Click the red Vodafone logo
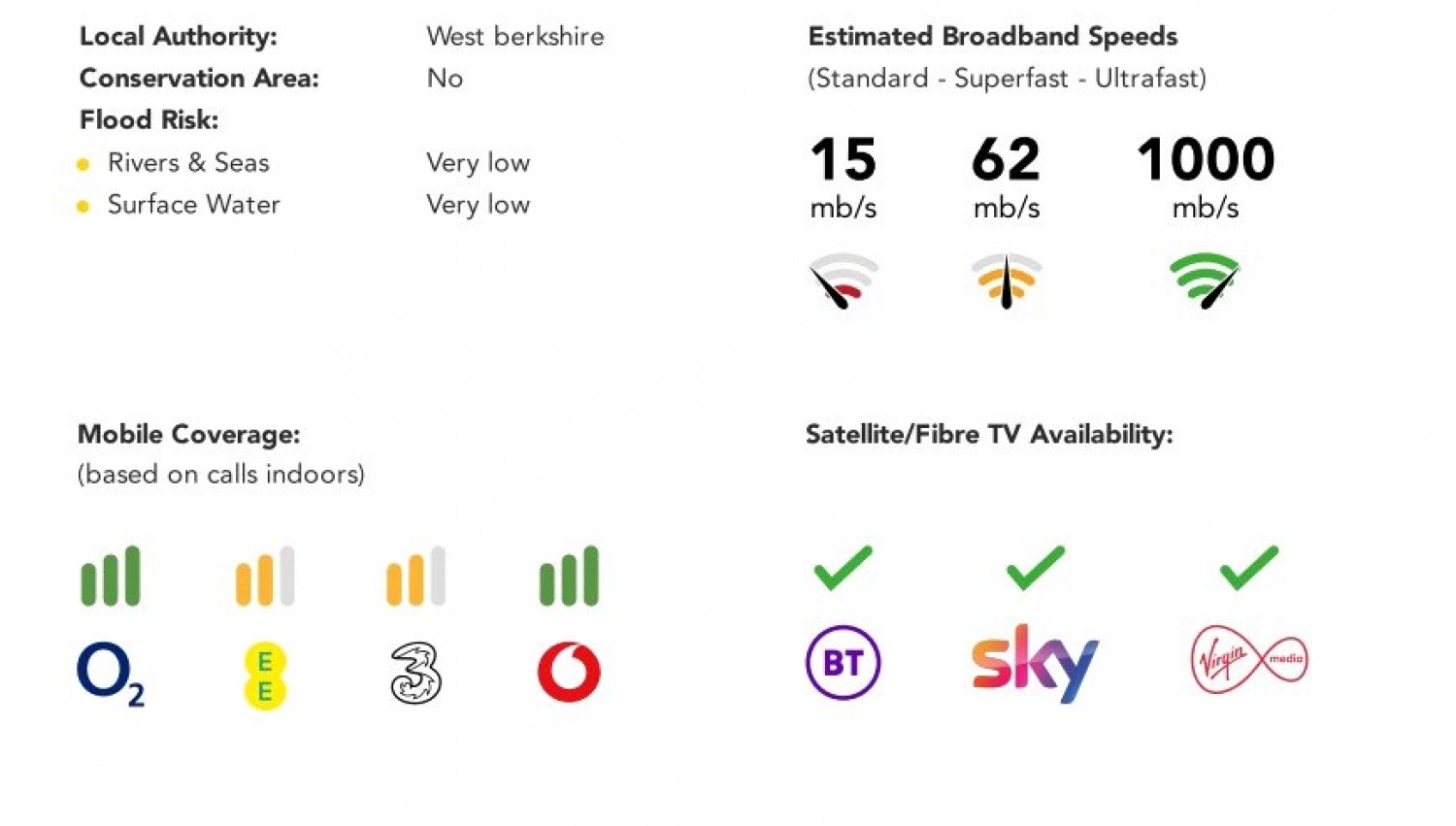The height and width of the screenshot is (826, 1456). point(569,672)
